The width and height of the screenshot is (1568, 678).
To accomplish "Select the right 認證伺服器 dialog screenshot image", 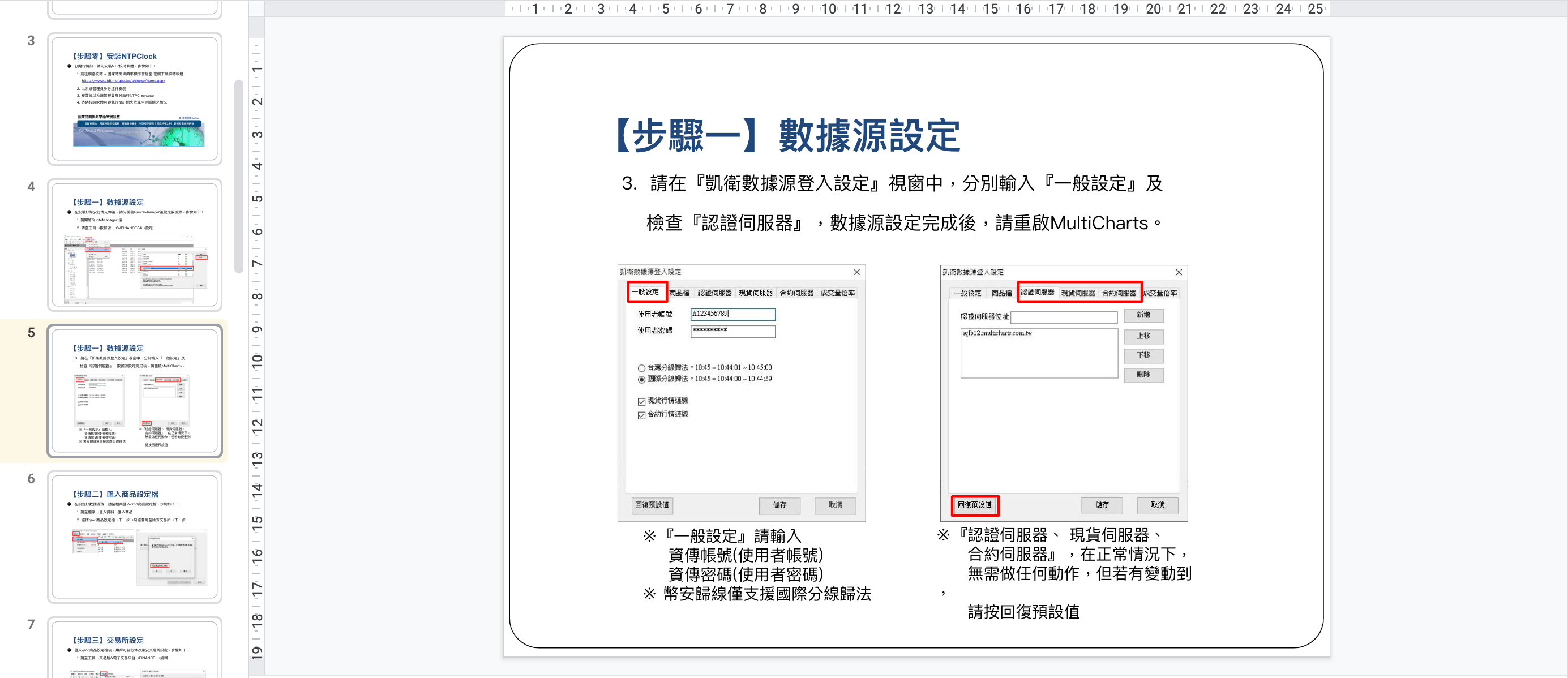I will click(x=1064, y=393).
